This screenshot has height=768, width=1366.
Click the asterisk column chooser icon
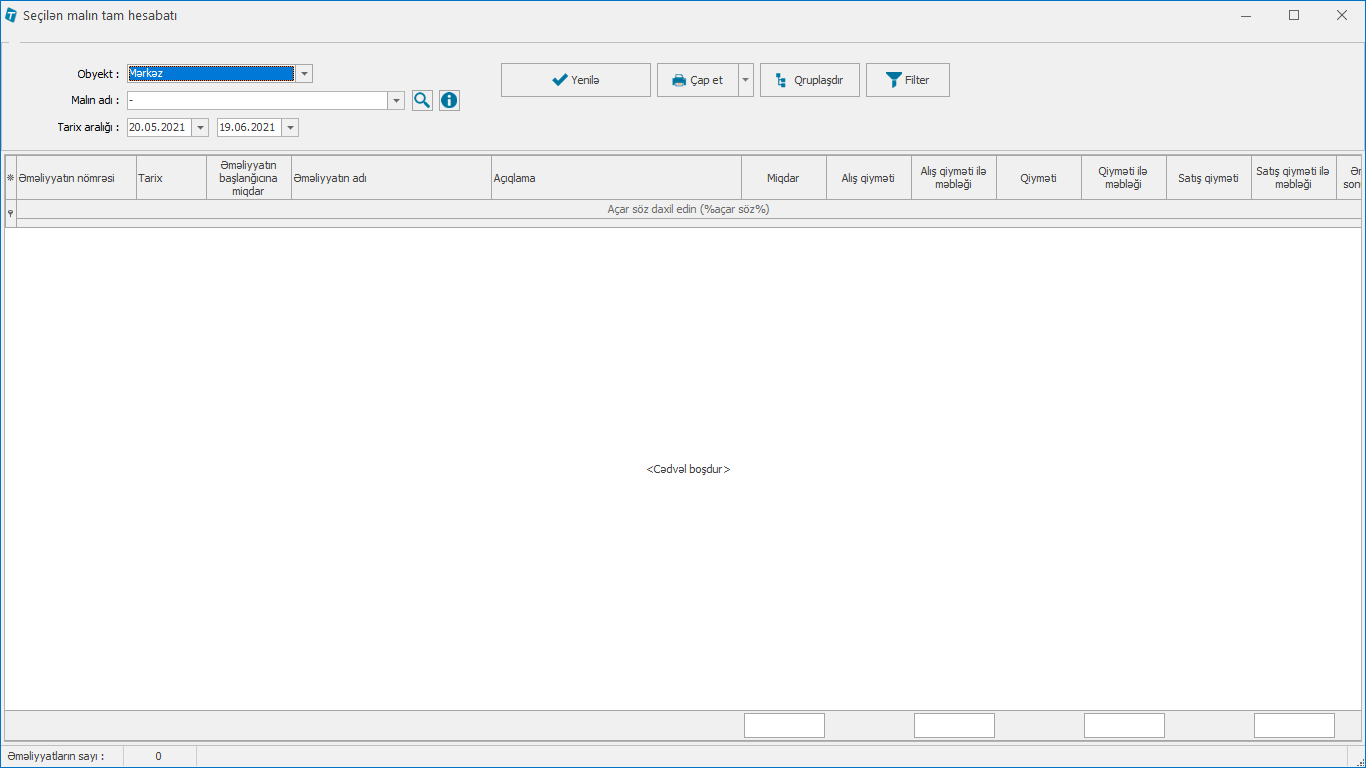[x=10, y=178]
